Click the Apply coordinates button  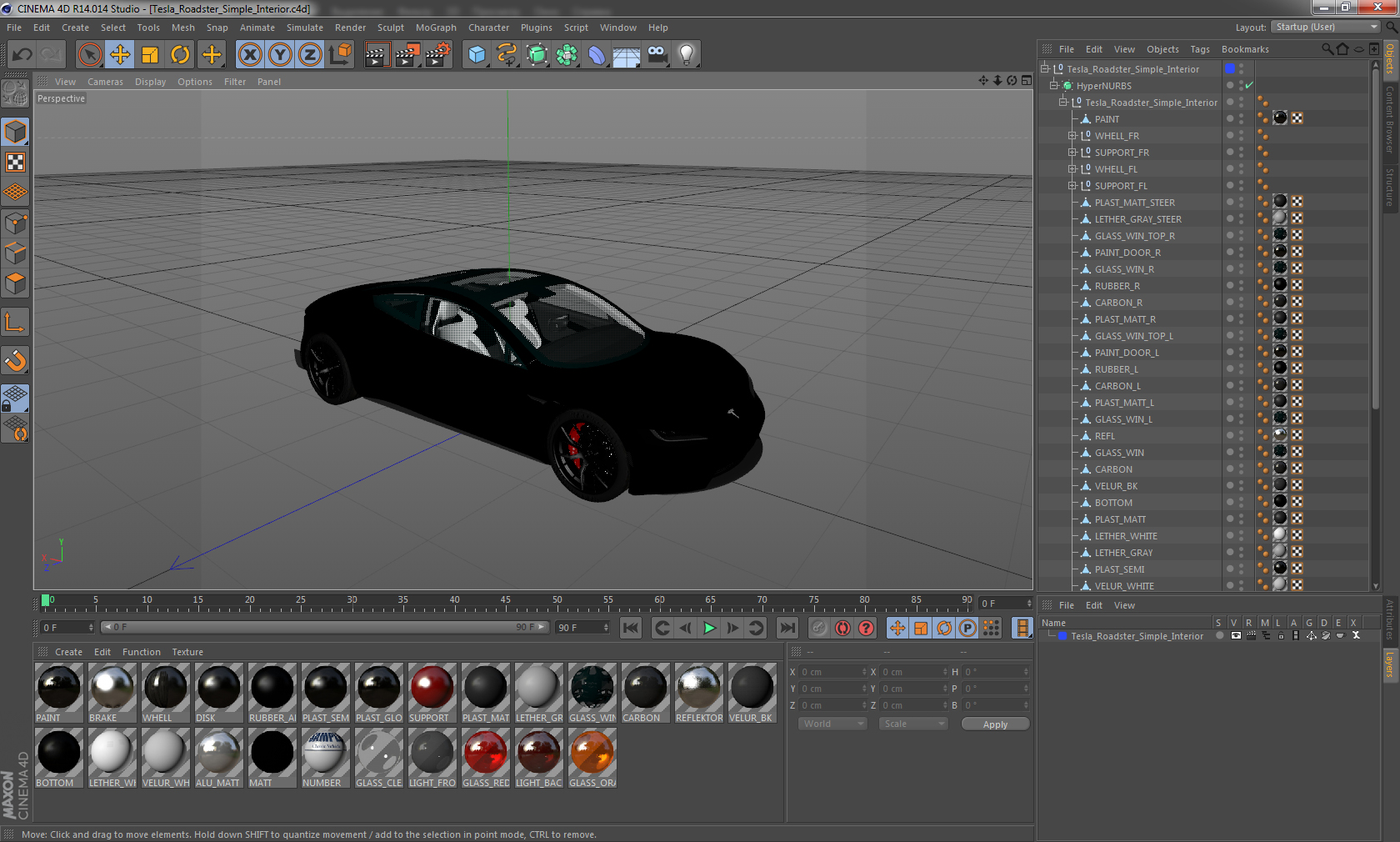[995, 724]
